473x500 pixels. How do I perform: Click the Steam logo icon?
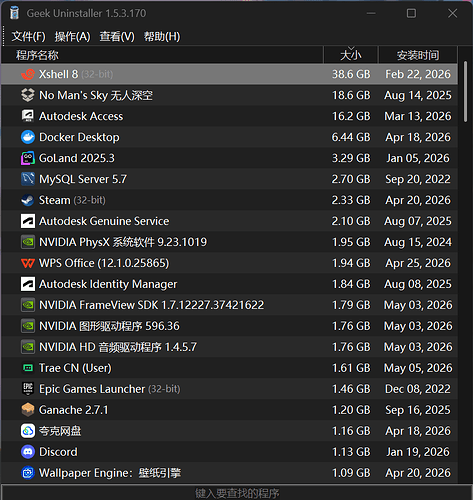[28, 200]
